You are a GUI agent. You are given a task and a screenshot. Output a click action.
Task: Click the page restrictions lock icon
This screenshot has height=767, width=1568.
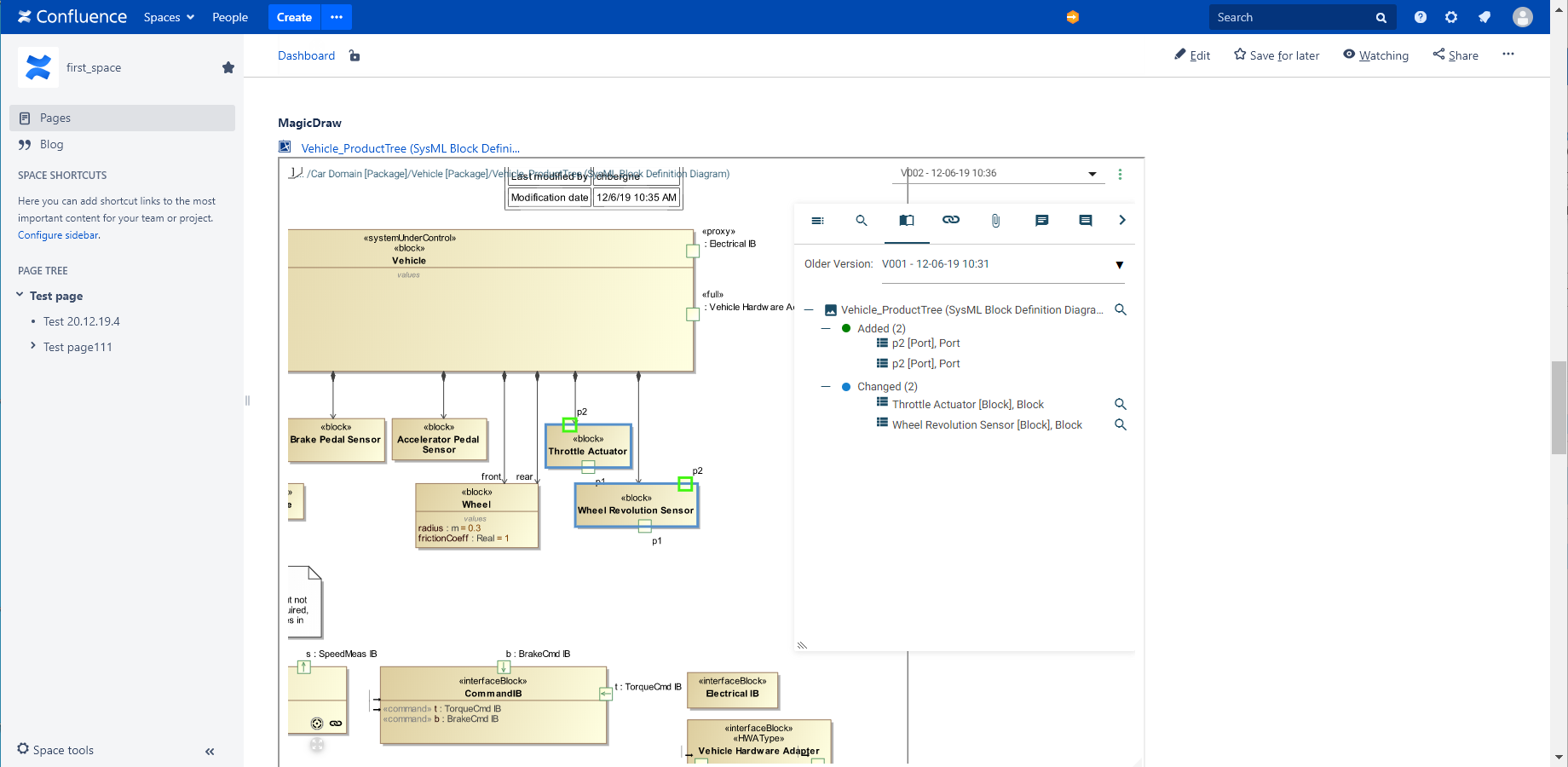click(355, 55)
